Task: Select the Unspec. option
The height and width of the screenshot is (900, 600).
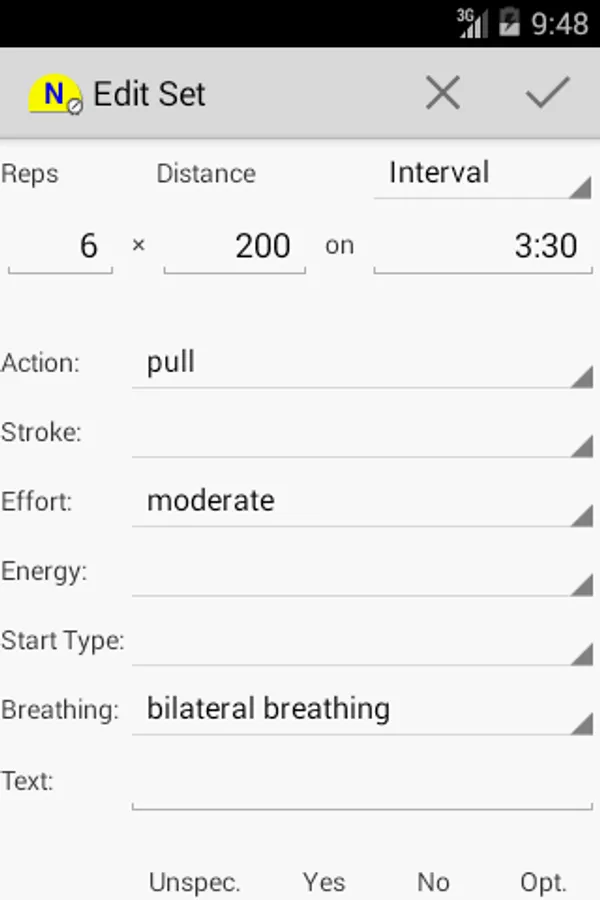Action: (194, 882)
